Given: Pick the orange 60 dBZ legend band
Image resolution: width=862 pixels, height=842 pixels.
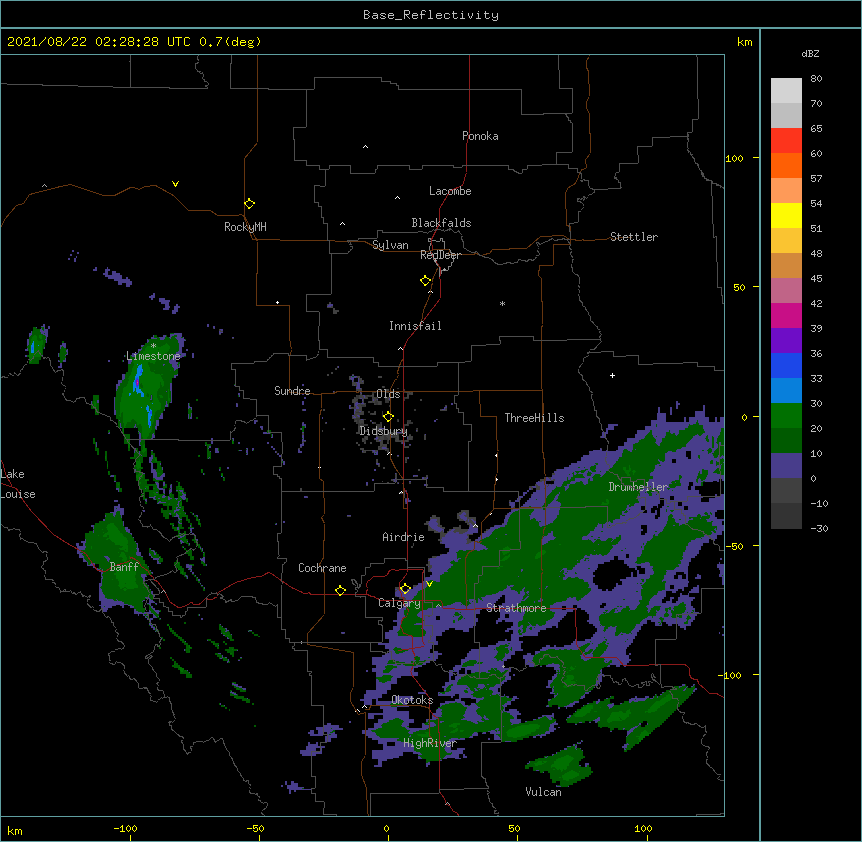Looking at the screenshot, I should tap(786, 165).
